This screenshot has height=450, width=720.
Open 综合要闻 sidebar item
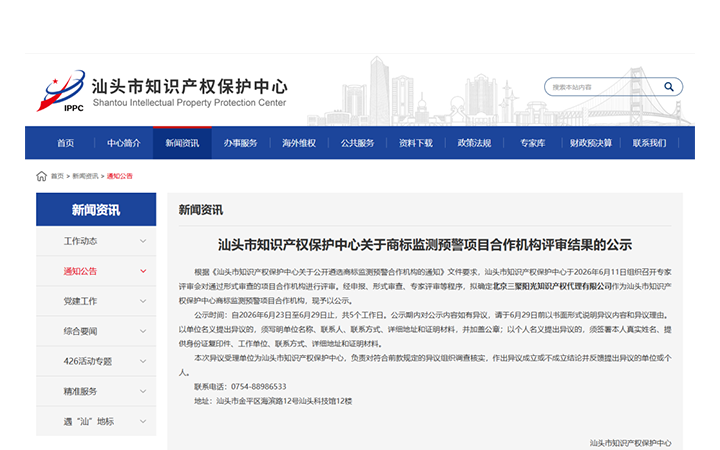pos(96,331)
